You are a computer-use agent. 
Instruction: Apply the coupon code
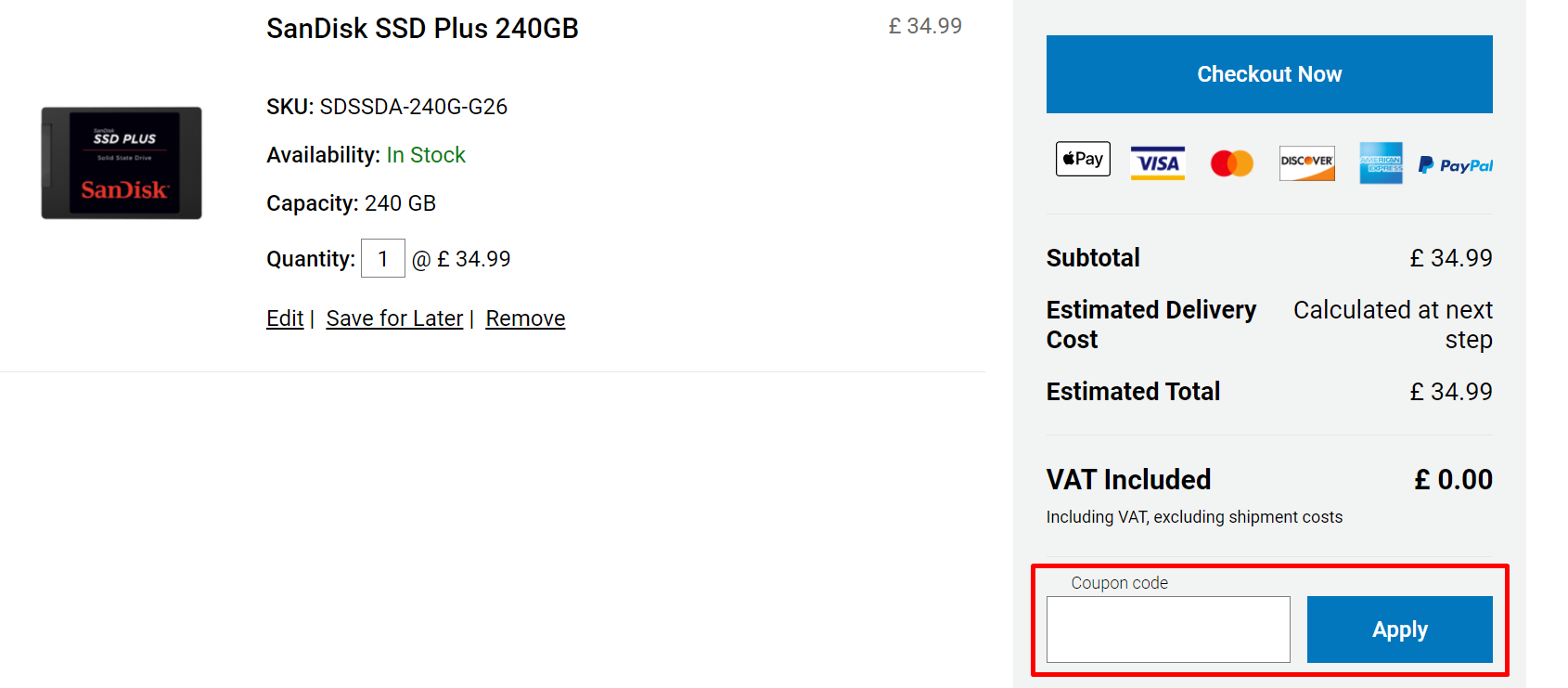(x=1399, y=630)
